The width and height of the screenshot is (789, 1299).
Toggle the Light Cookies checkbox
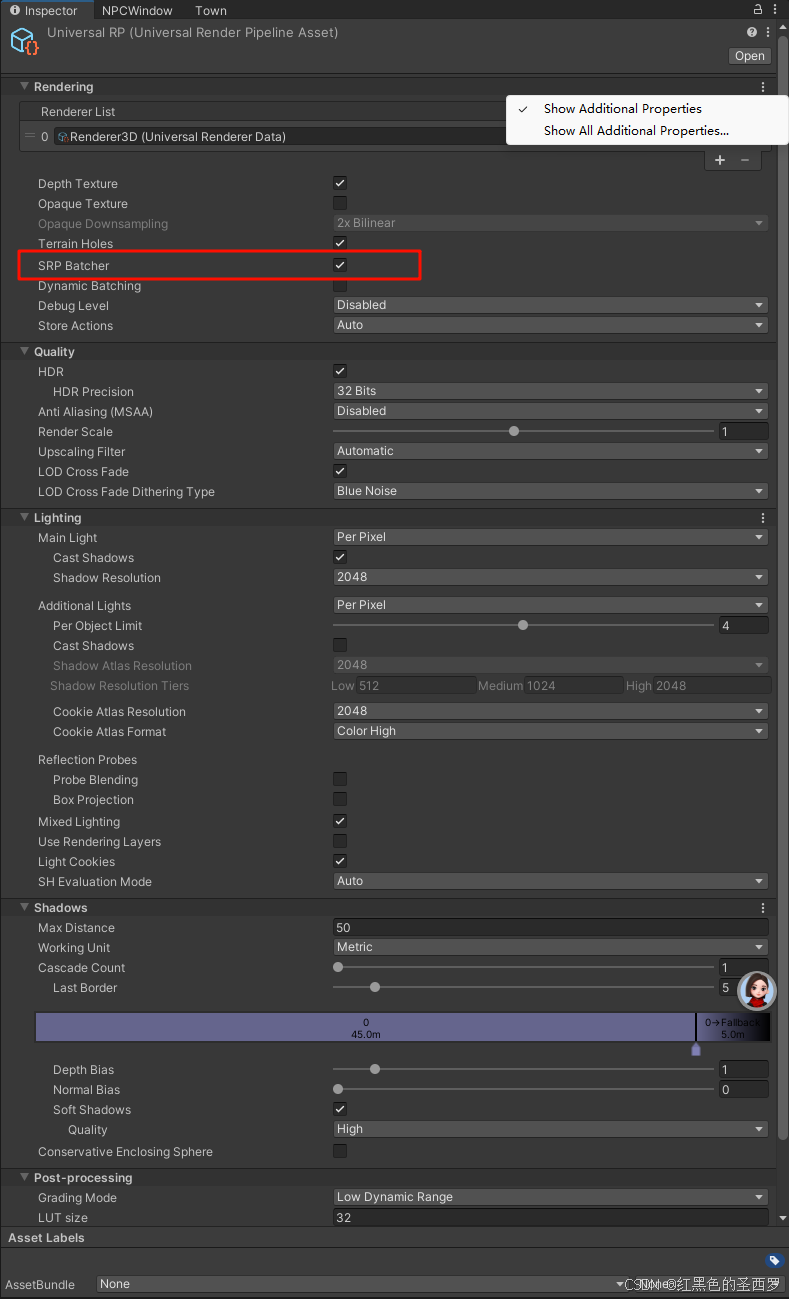pos(340,861)
